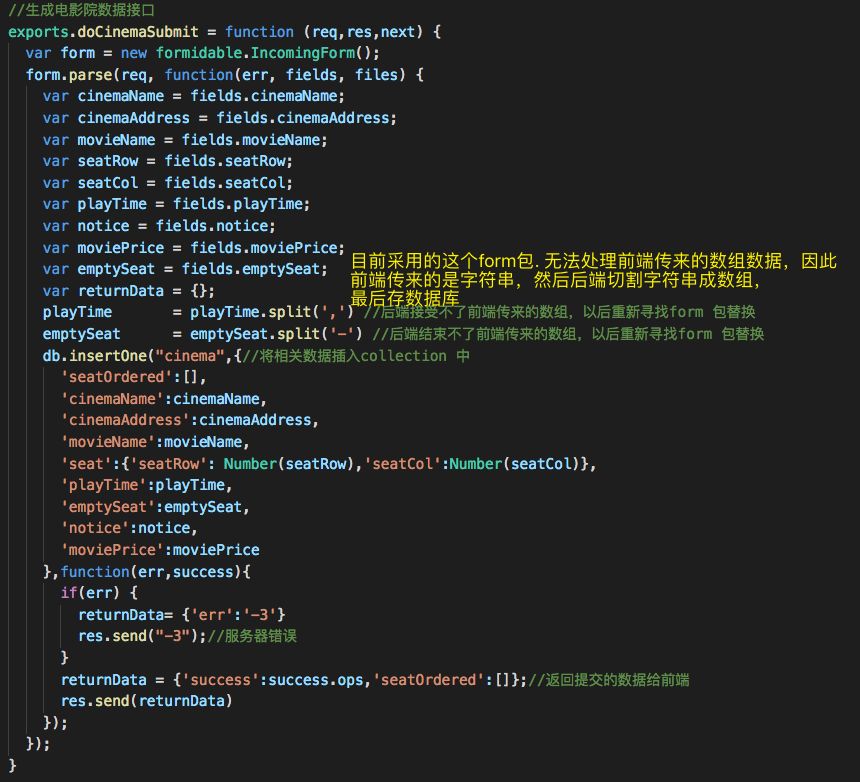Click 'Number(seatRow)' in the seat line
The height and width of the screenshot is (782, 860).
[x=289, y=464]
